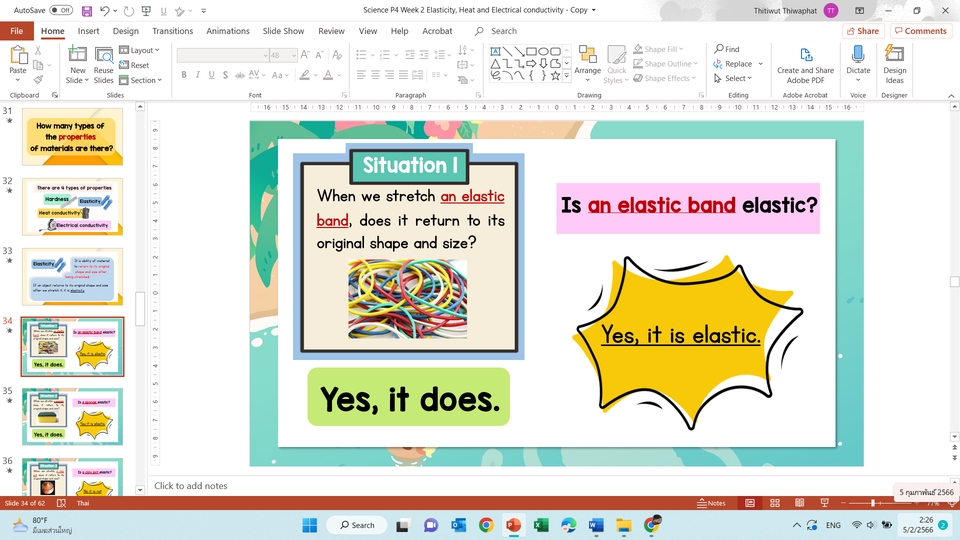Toggle Underline formatting

click(x=211, y=75)
